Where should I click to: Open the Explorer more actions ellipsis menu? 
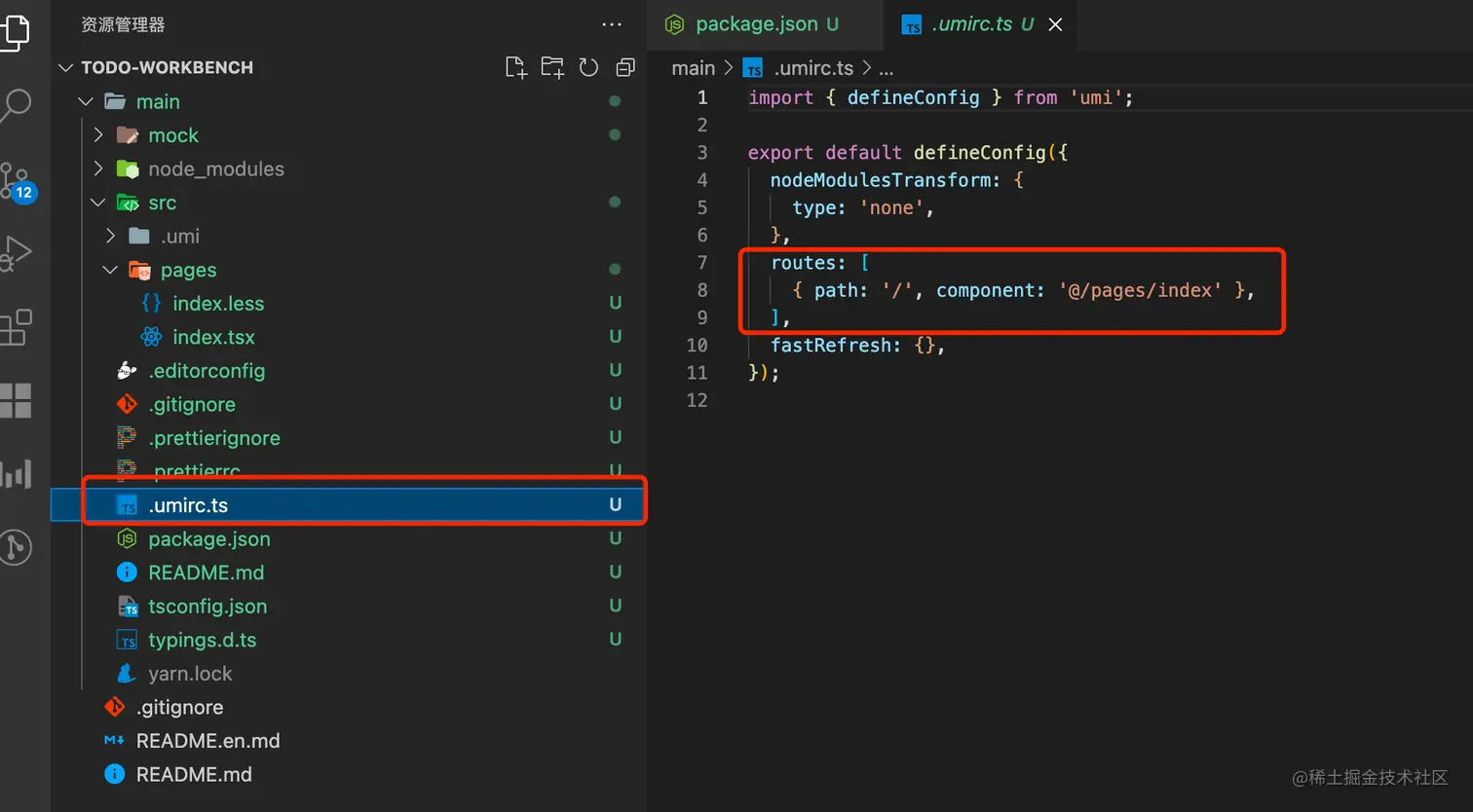tap(612, 24)
